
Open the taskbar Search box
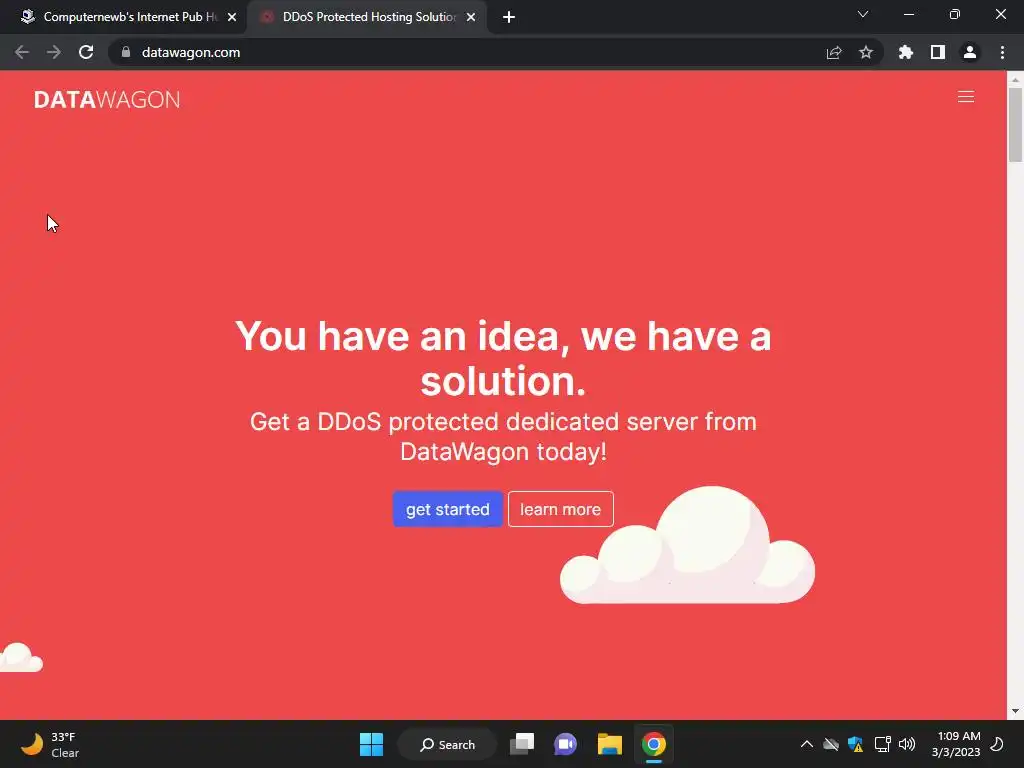click(x=447, y=744)
